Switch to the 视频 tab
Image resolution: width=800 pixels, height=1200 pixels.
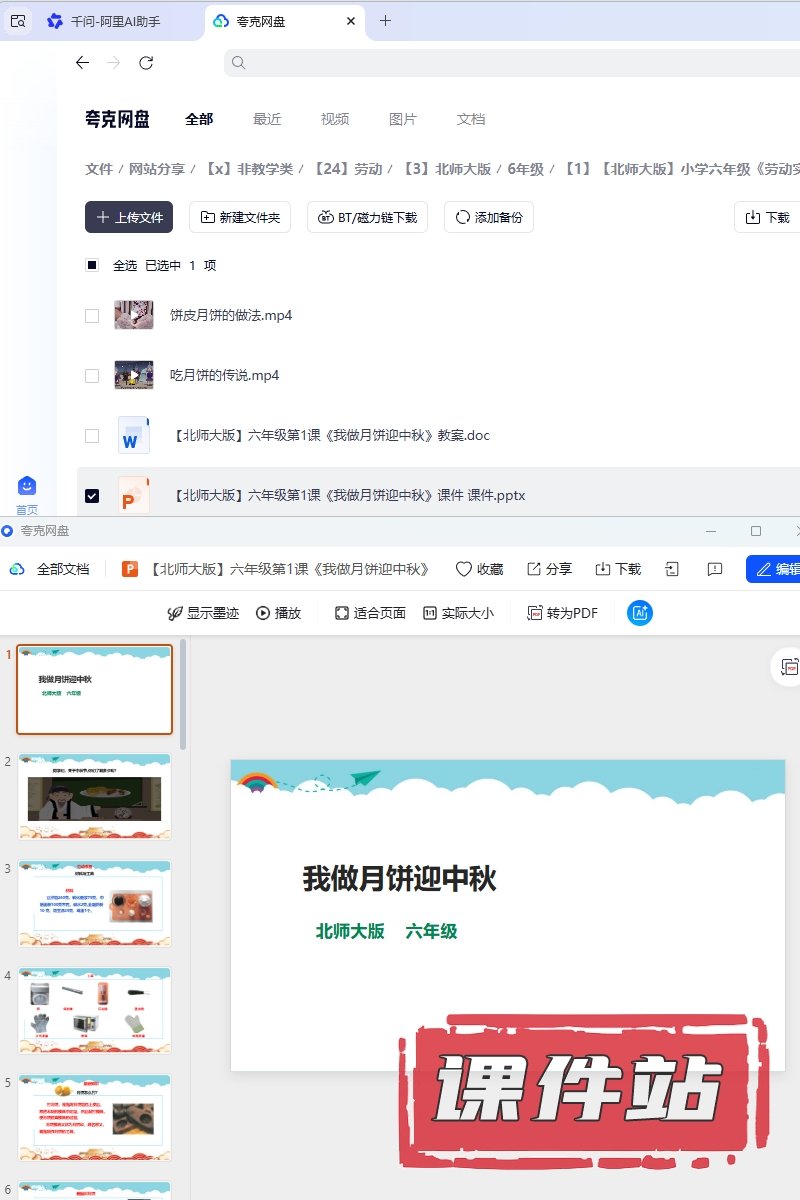tap(335, 119)
